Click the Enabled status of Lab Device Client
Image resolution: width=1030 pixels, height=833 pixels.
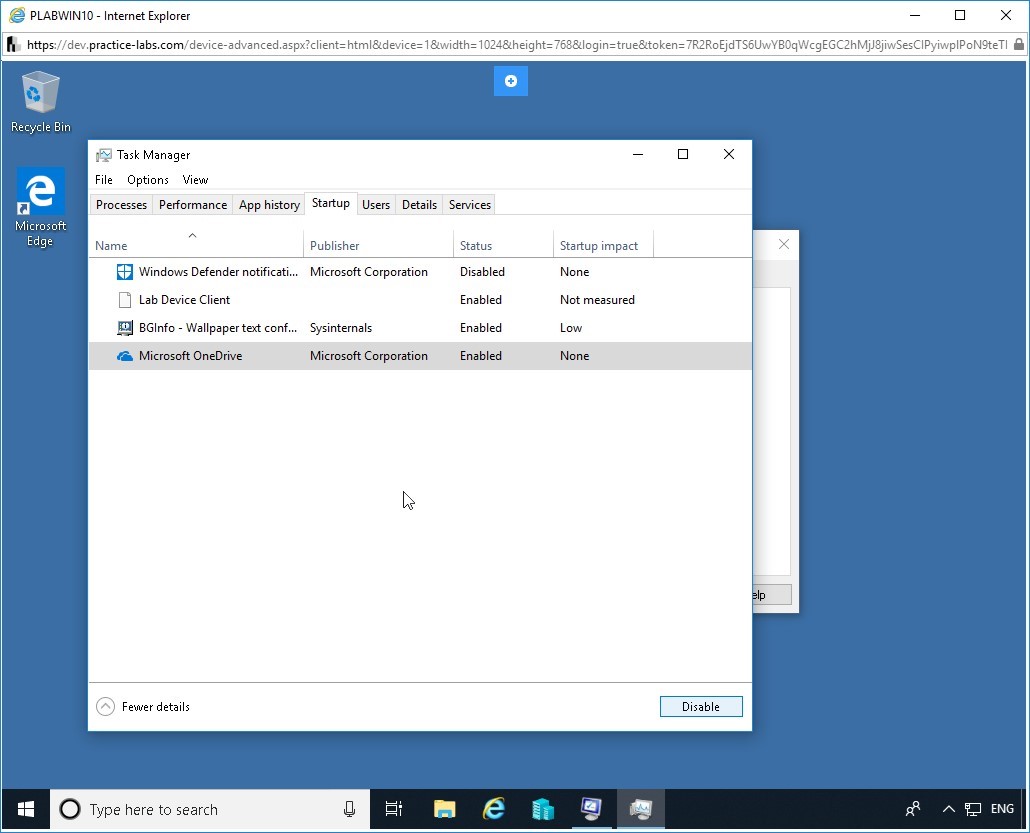[x=481, y=300]
